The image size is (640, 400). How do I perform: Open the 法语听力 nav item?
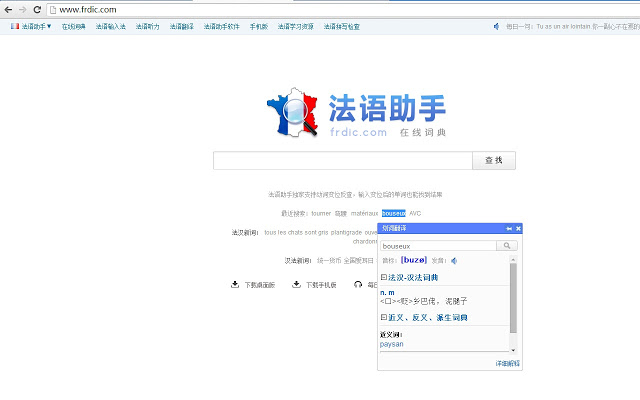click(x=147, y=27)
